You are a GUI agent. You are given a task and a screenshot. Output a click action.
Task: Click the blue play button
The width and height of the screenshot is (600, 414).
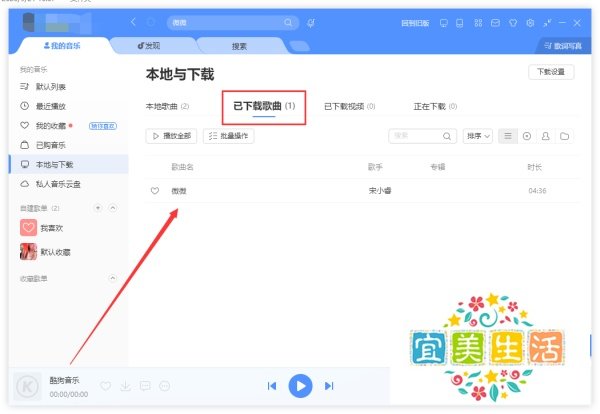(300, 386)
